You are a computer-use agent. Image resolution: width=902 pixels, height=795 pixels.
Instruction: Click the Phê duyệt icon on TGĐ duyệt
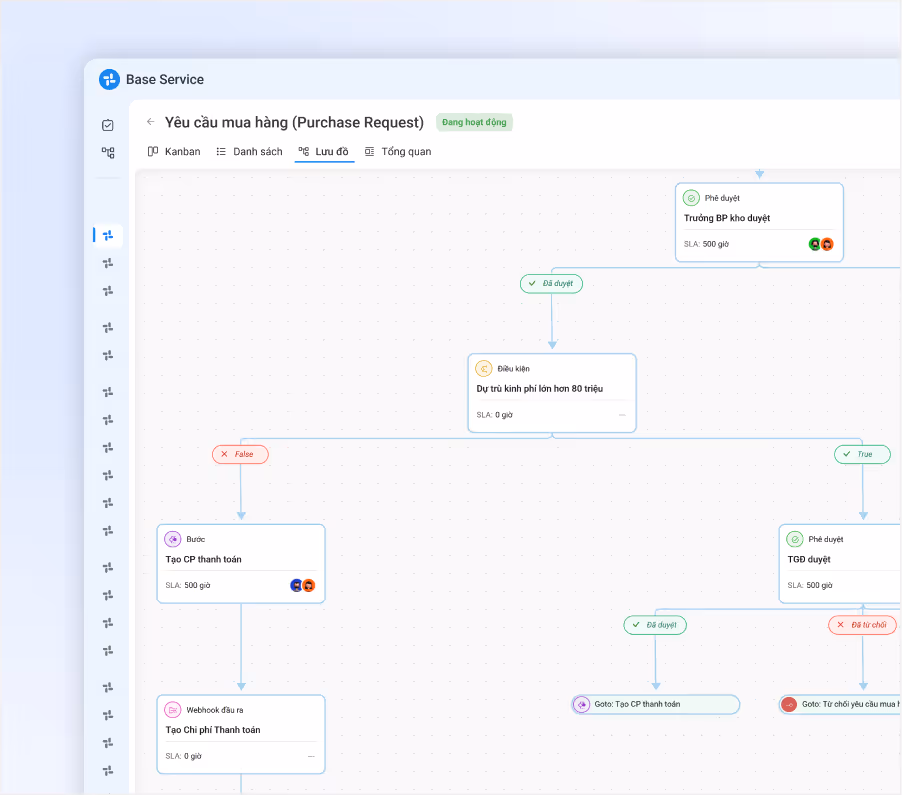tap(794, 539)
